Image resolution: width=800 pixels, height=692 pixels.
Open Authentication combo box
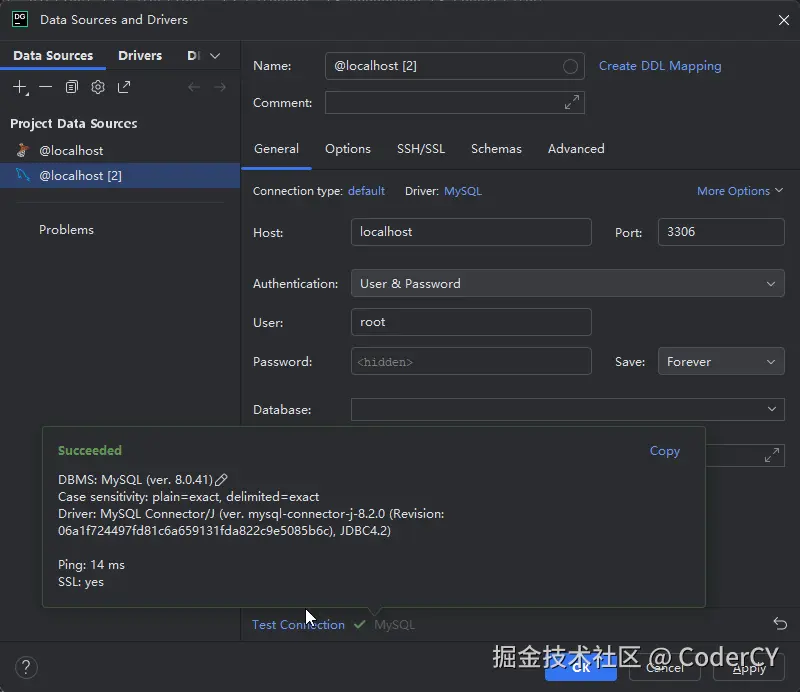[567, 283]
